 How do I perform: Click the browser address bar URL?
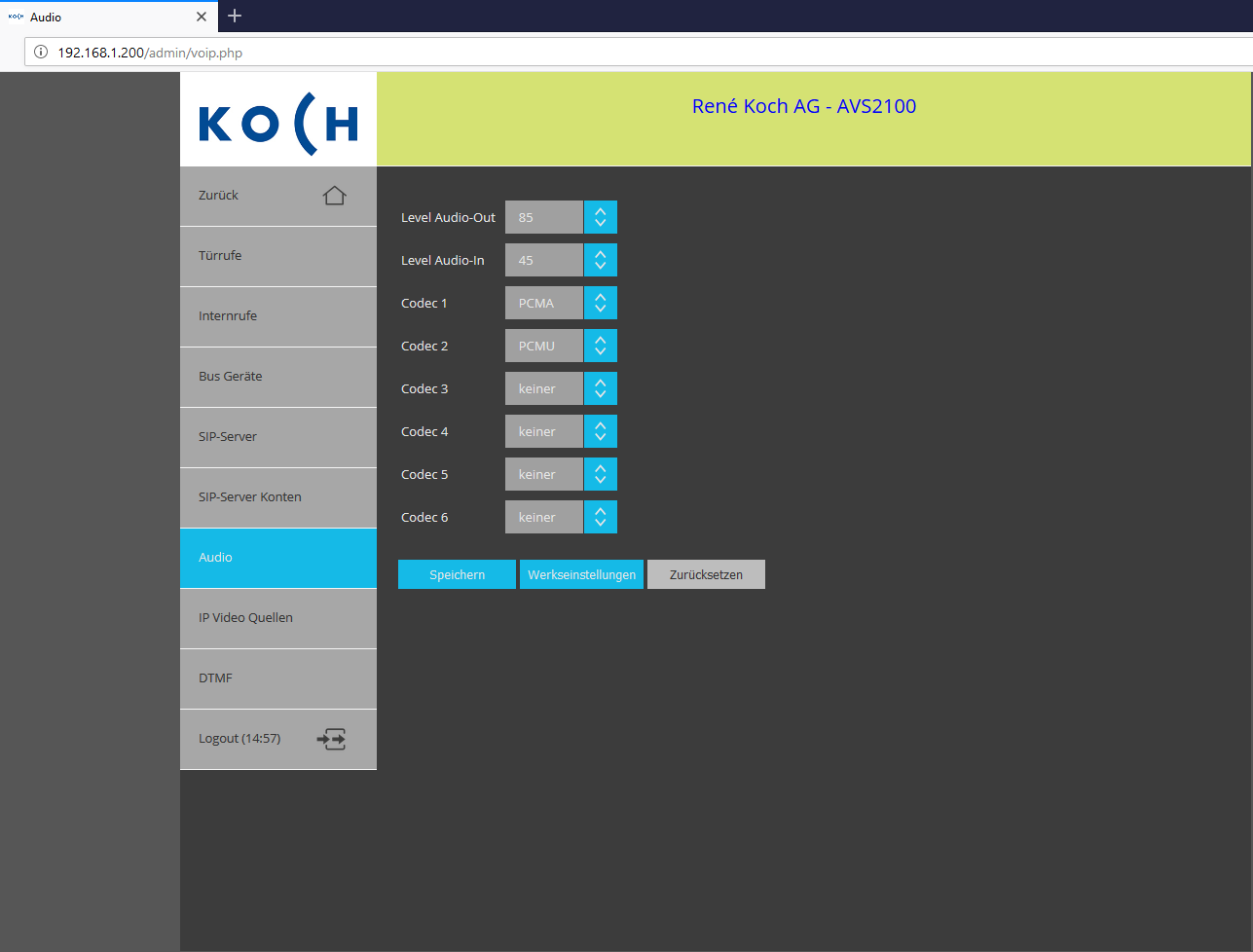[x=150, y=53]
